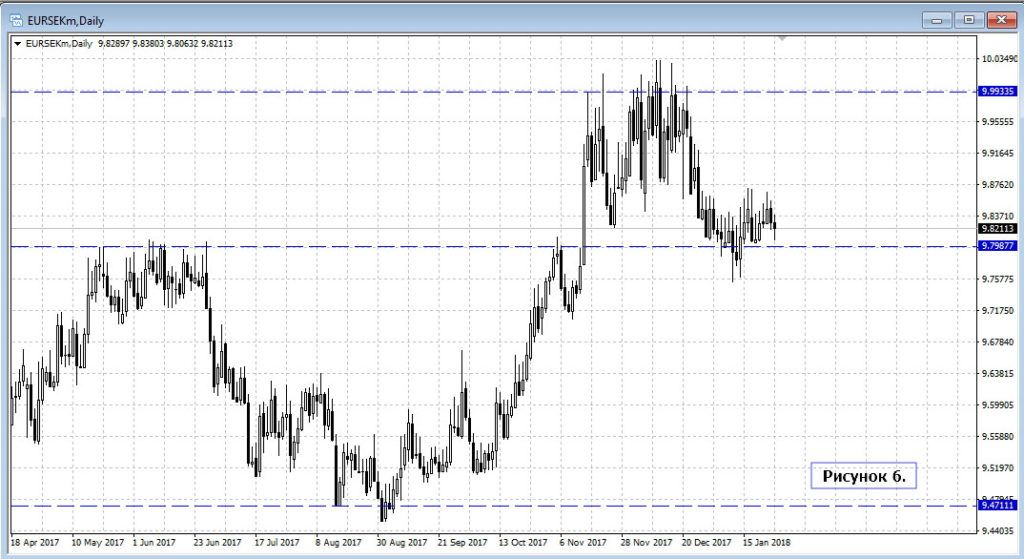Click the current price tag 9.82113

tap(998, 228)
